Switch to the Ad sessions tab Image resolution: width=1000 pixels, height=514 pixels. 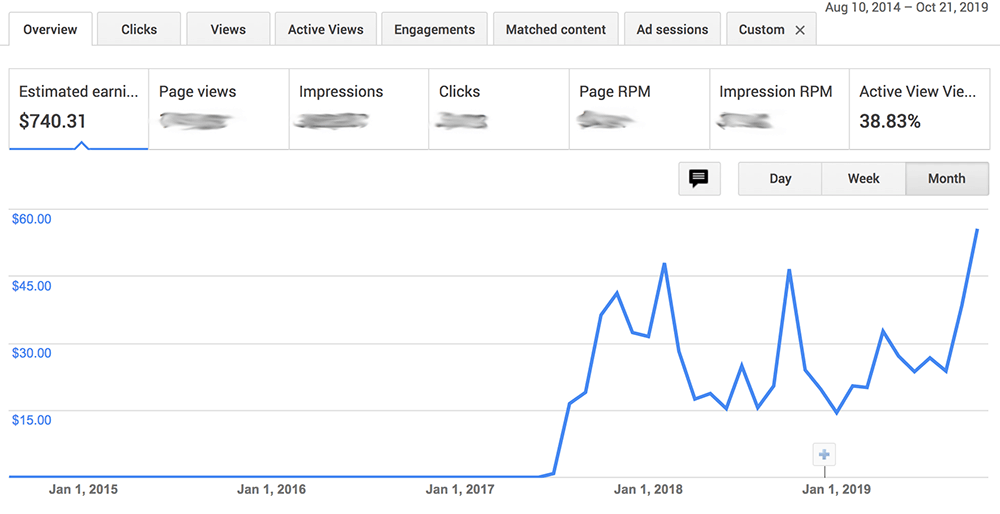coord(672,30)
